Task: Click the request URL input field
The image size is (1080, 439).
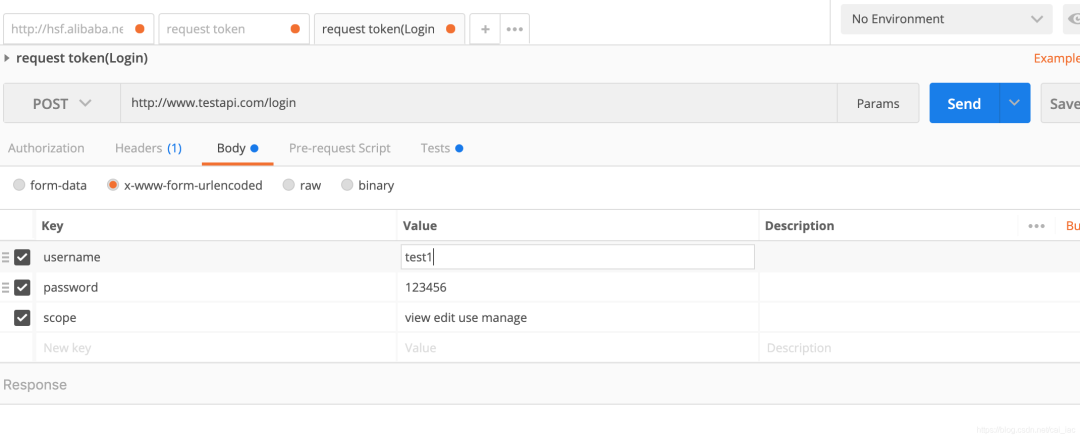Action: click(478, 103)
